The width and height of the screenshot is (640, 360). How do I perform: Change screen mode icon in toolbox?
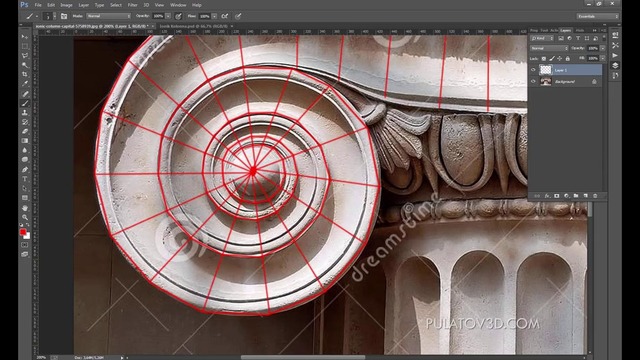[x=24, y=254]
